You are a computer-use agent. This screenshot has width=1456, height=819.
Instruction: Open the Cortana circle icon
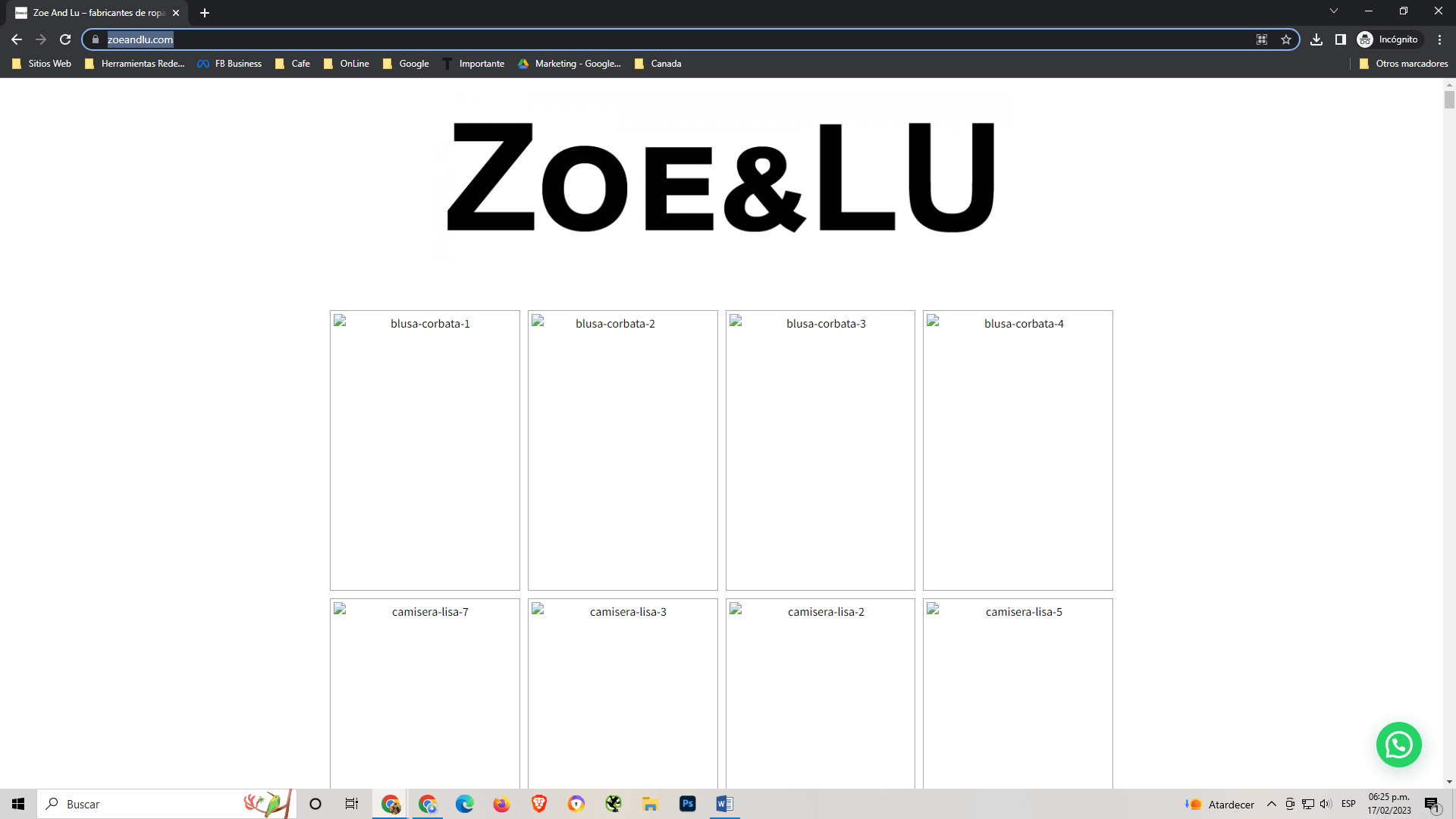tap(315, 804)
